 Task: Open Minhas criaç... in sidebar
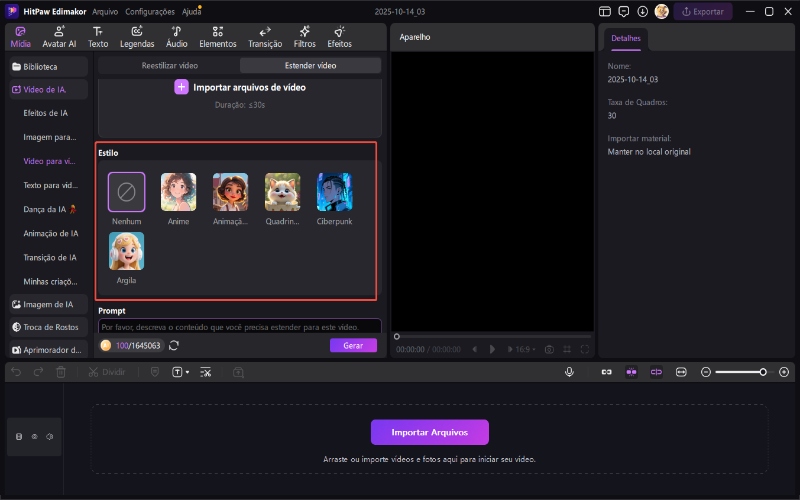(x=50, y=281)
